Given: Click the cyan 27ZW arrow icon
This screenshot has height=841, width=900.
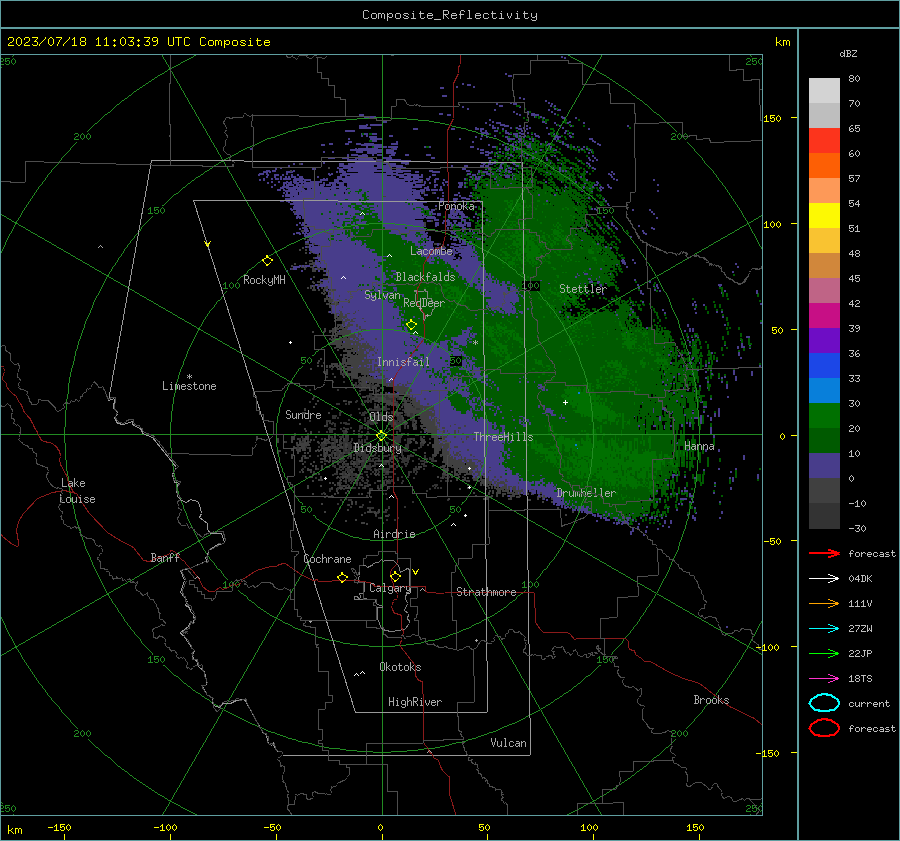Looking at the screenshot, I should tap(824, 629).
